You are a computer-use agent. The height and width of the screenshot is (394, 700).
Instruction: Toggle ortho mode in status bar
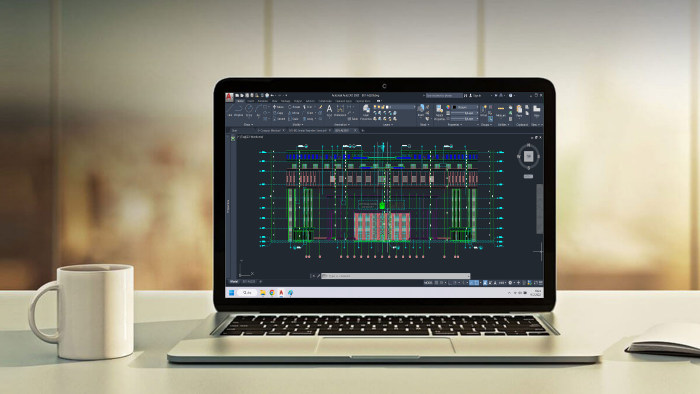click(x=451, y=283)
